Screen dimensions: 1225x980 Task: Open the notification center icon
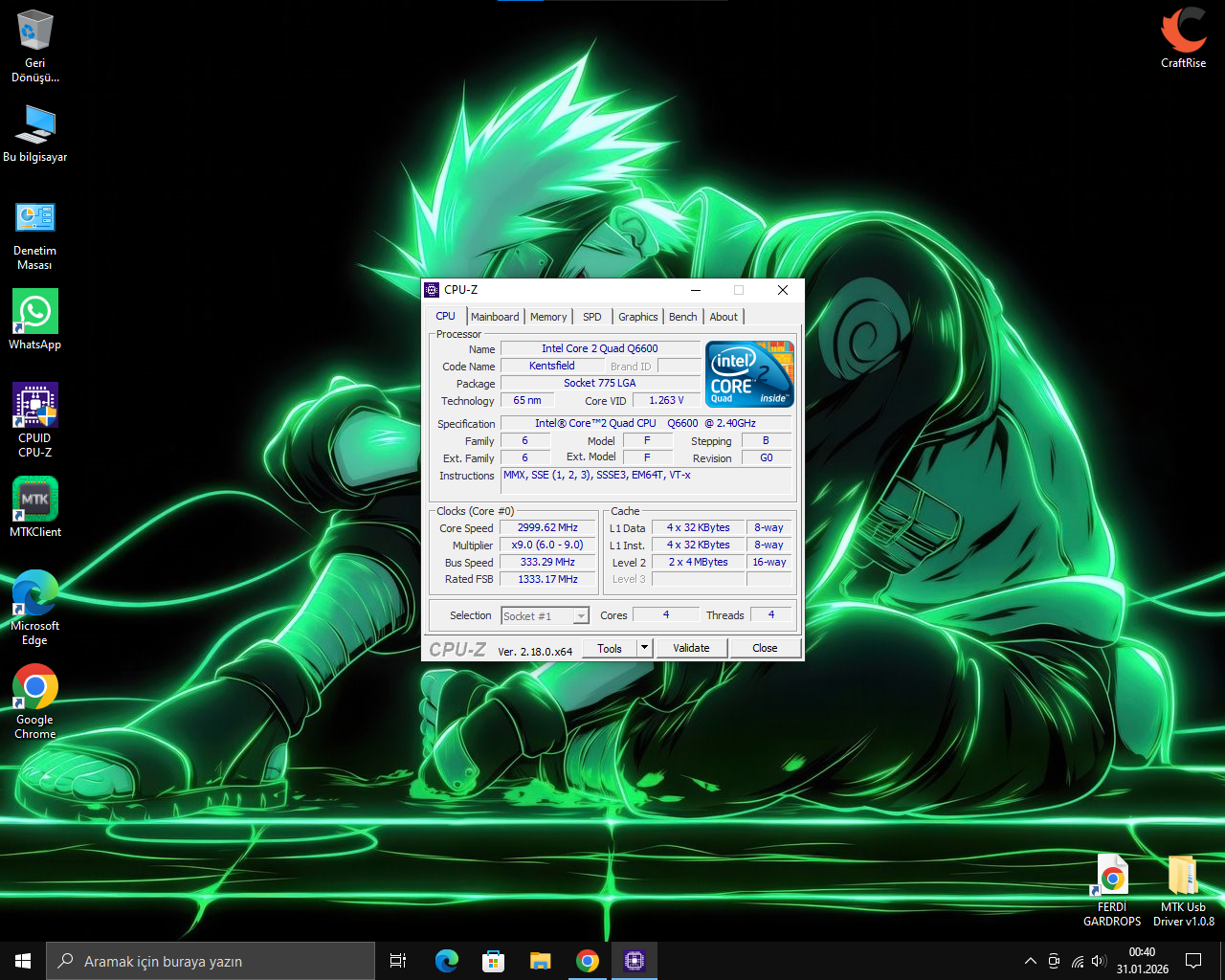tap(1193, 961)
